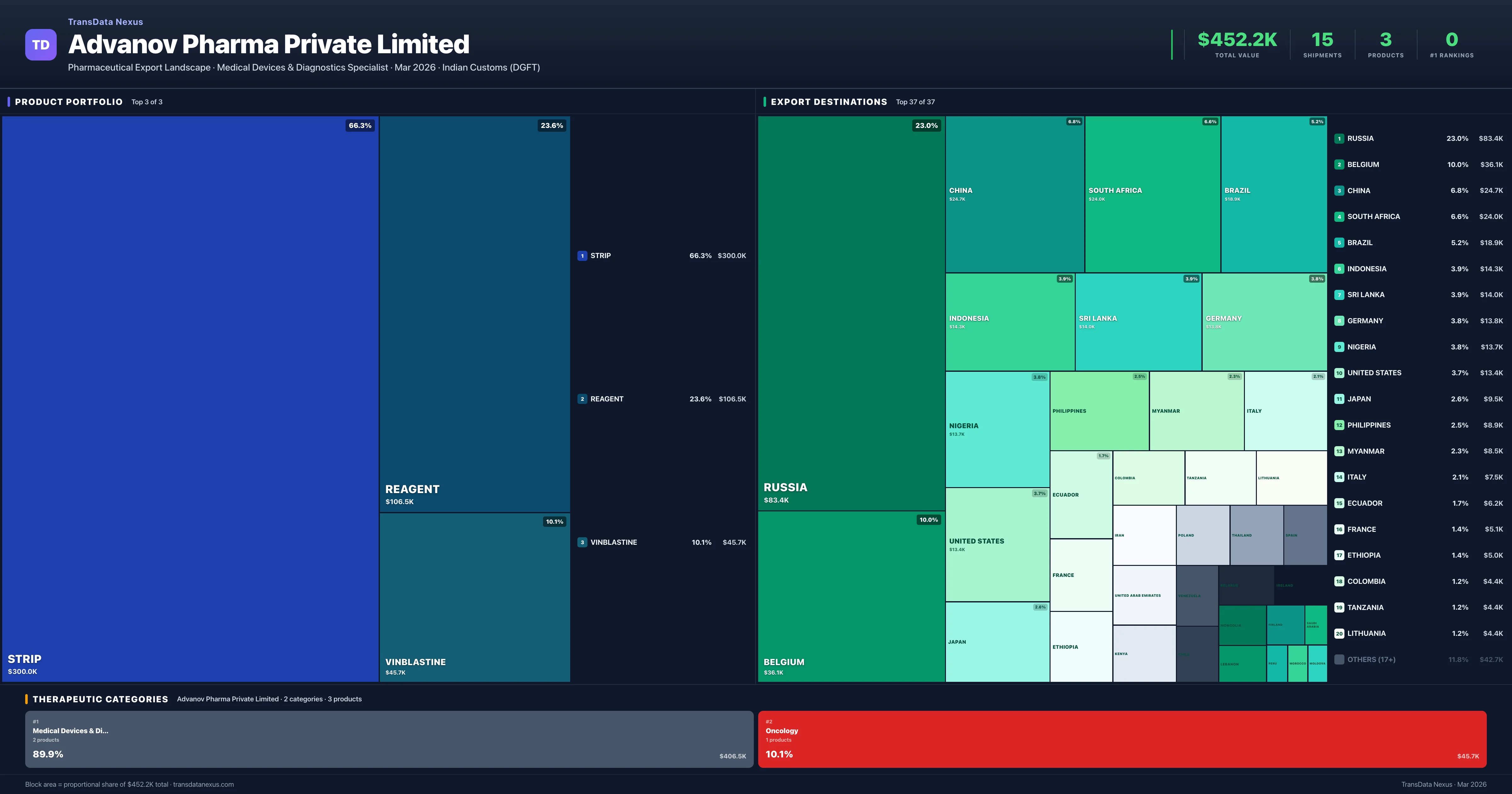
Task: Click the rank 1 badge beside RUSSIA
Action: pos(1339,139)
